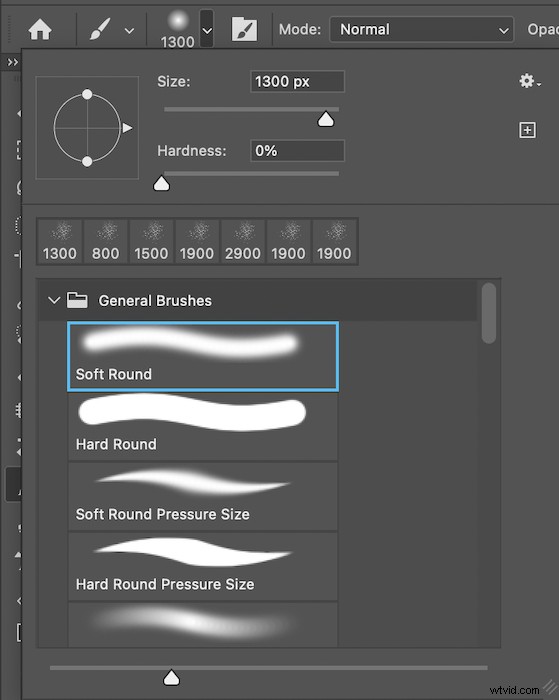Click the Size slider handle

coord(325,119)
